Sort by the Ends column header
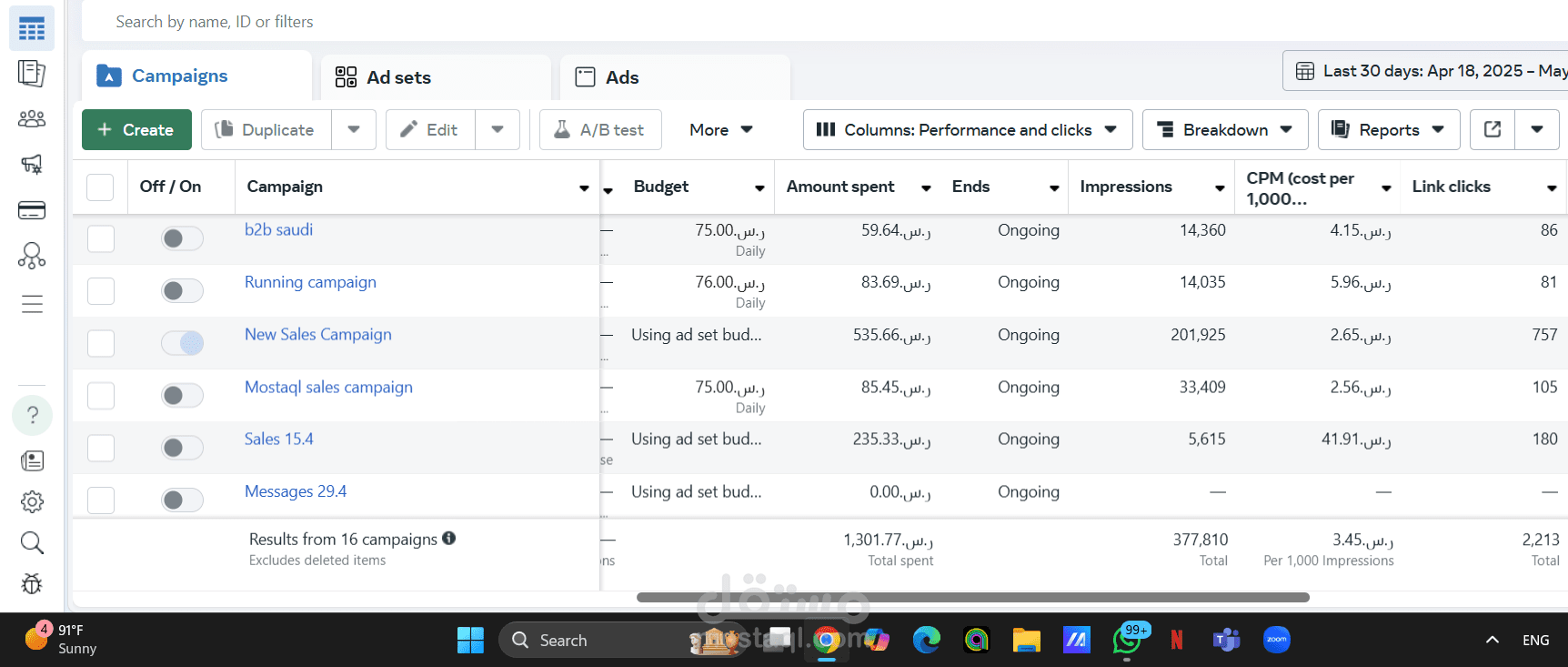The image size is (1568, 667). click(x=970, y=187)
